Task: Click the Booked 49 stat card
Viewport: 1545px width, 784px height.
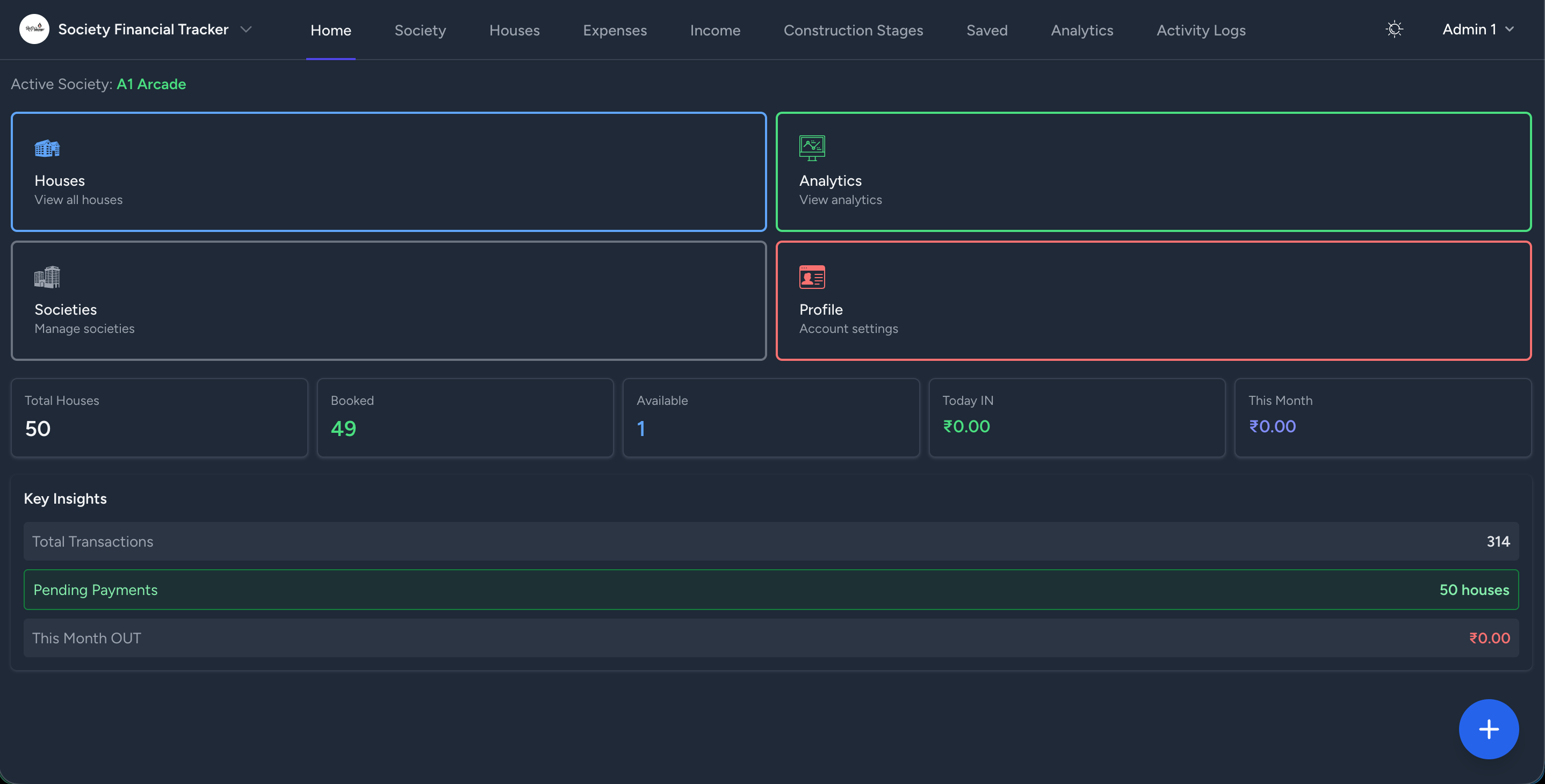Action: [465, 417]
